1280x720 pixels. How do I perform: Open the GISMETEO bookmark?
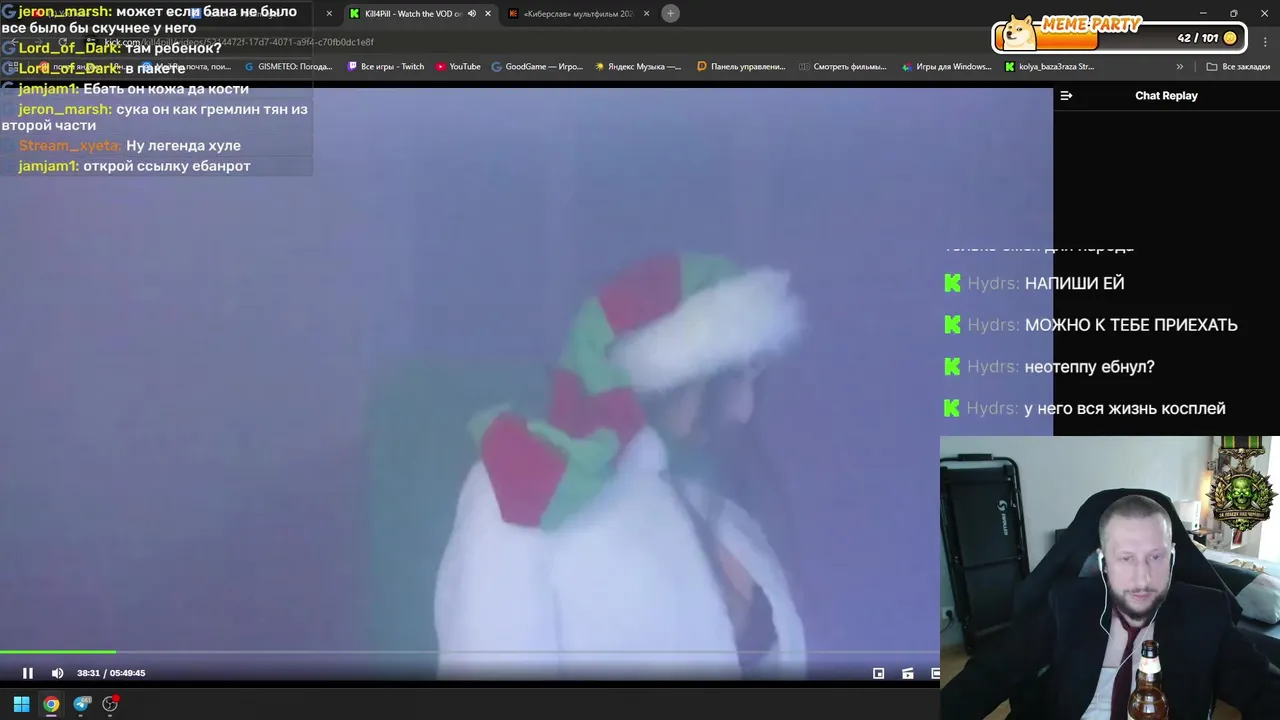(288, 67)
